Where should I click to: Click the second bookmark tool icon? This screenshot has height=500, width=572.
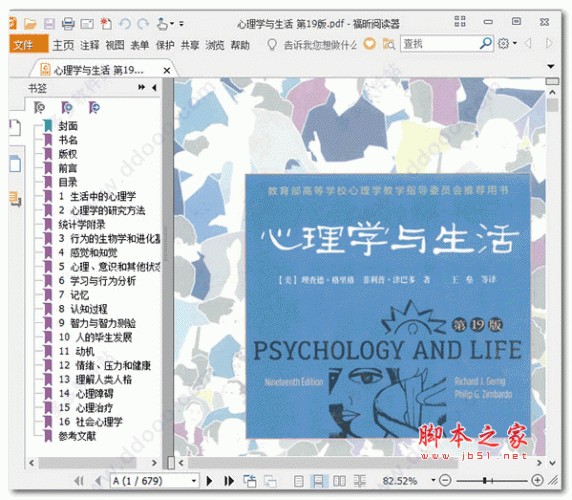67,108
